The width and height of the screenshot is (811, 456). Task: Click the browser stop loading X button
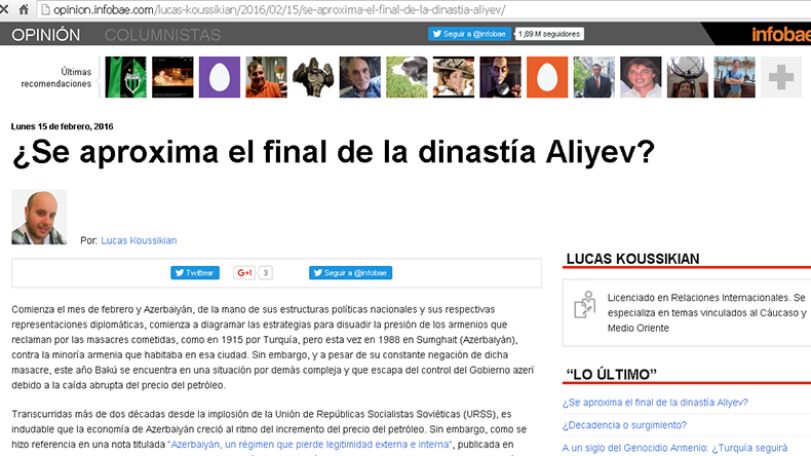coord(4,9)
